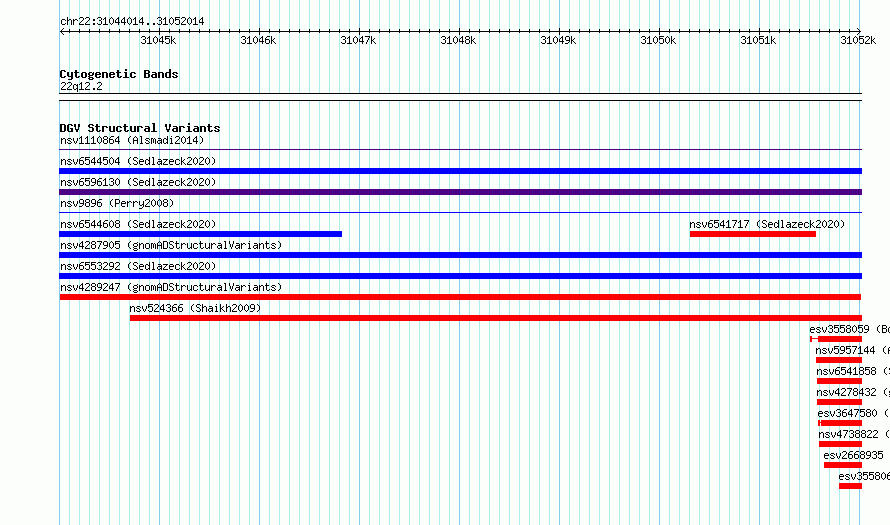Viewport: 890px width, 525px height.
Task: Click the red bar of nsv4278432
Action: (839, 402)
